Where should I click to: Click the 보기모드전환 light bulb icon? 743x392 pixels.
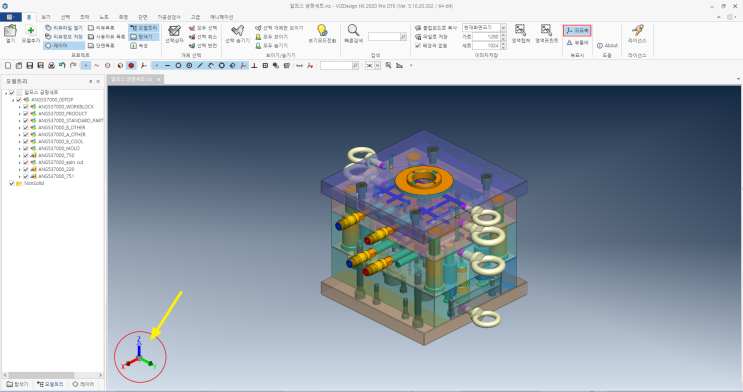pyautogui.click(x=322, y=31)
